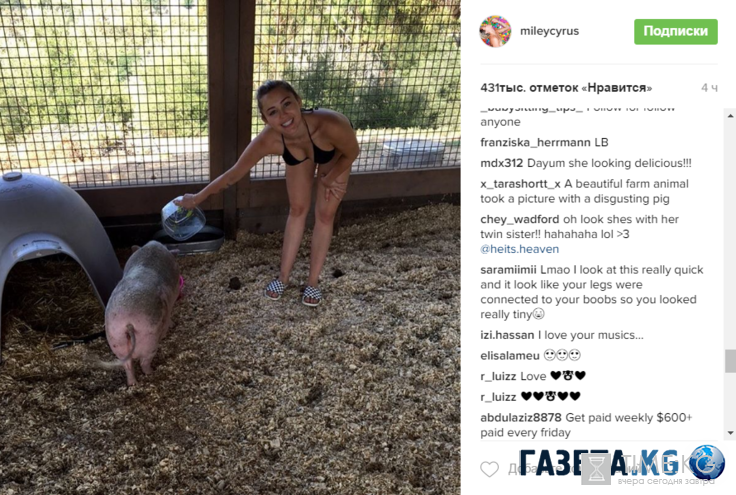Open the chey_wadford commenter profile
The image size is (736, 495).
(x=520, y=220)
